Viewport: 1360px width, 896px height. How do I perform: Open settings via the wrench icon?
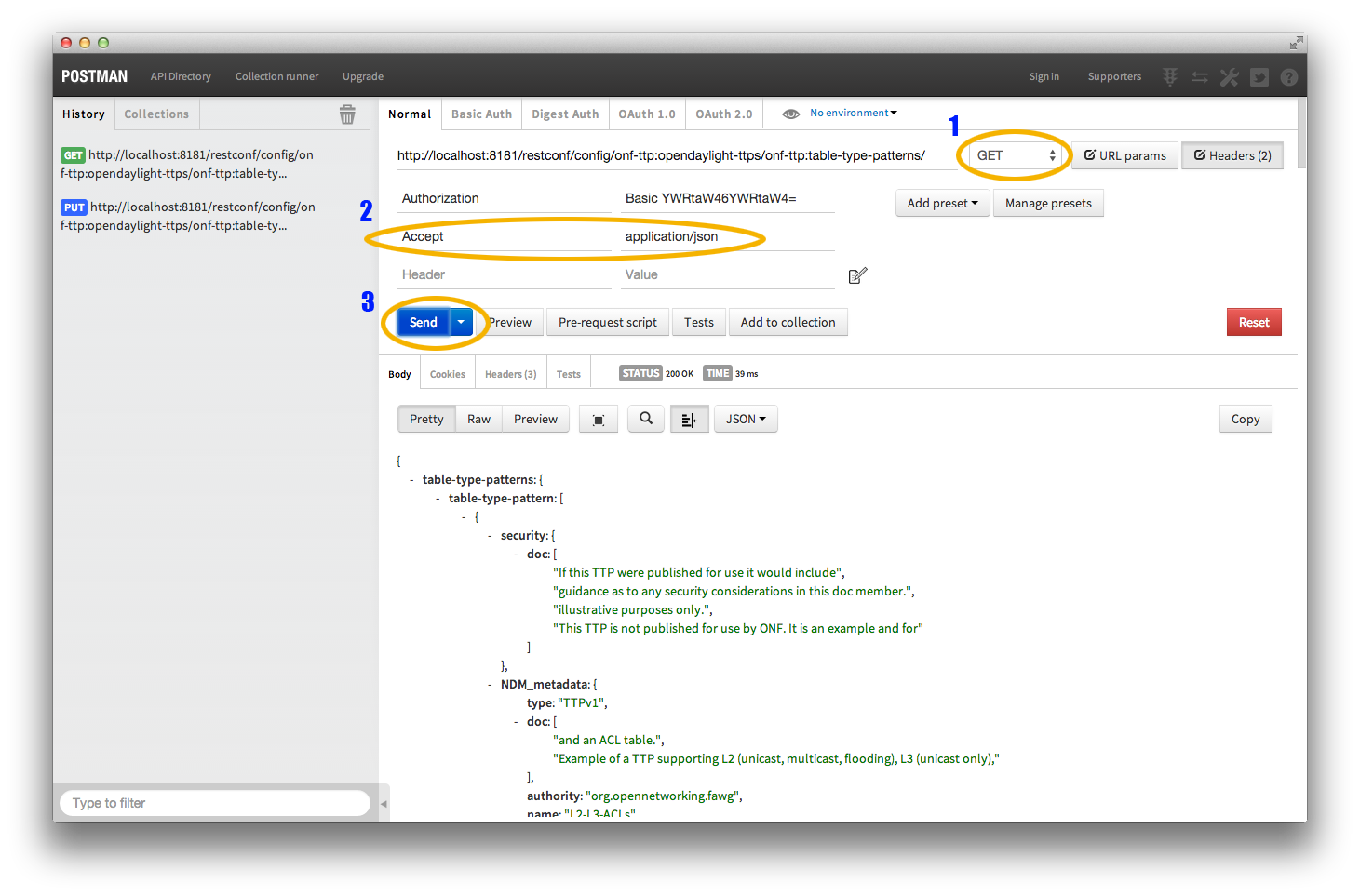[x=1230, y=77]
